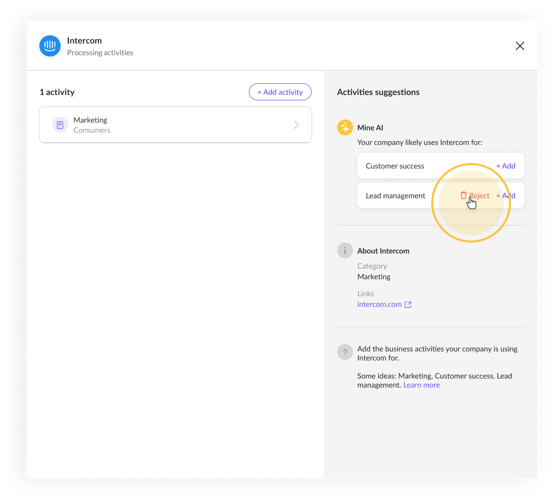Click the external link icon after intercom.com
The width and height of the screenshot is (553, 499).
(408, 304)
